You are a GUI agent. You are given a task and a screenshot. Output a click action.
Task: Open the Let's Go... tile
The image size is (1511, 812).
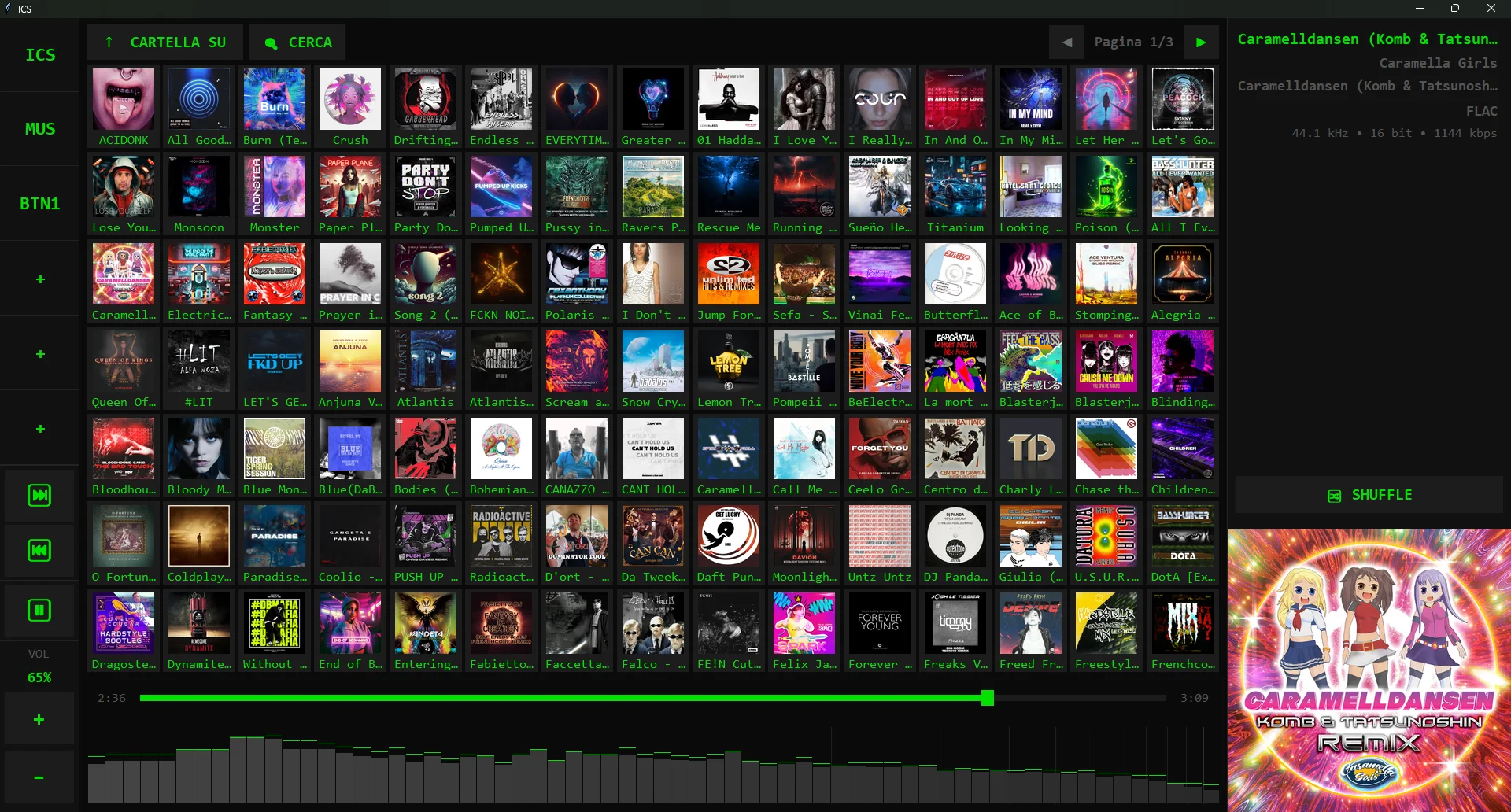tap(1183, 107)
